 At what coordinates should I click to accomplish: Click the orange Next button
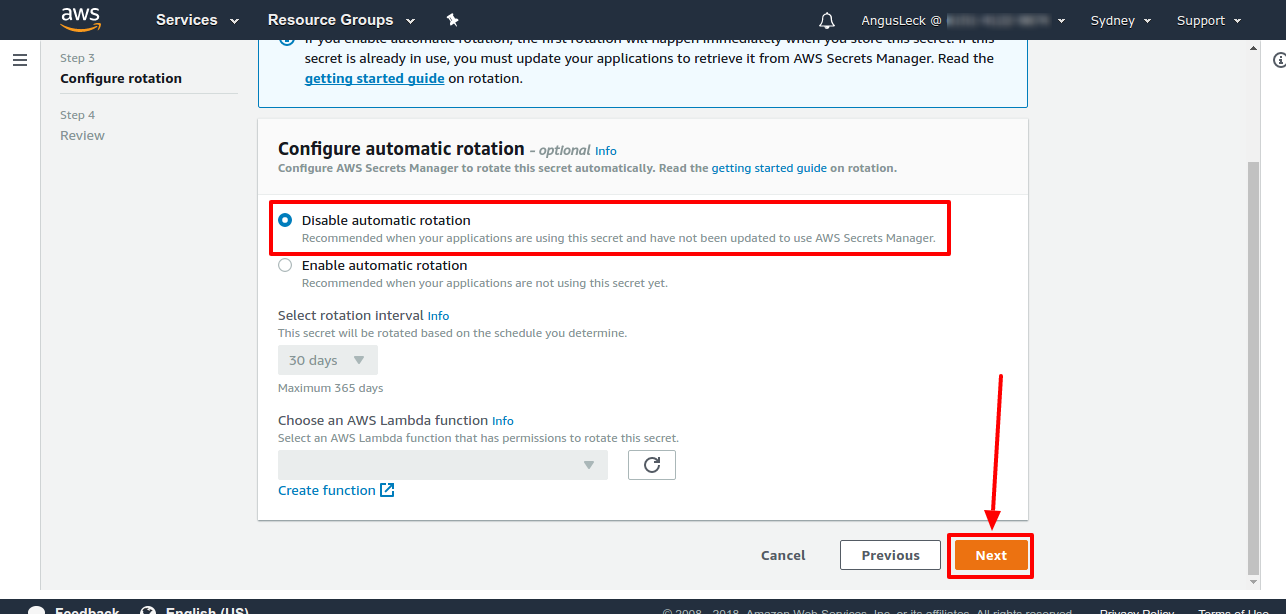click(x=991, y=555)
